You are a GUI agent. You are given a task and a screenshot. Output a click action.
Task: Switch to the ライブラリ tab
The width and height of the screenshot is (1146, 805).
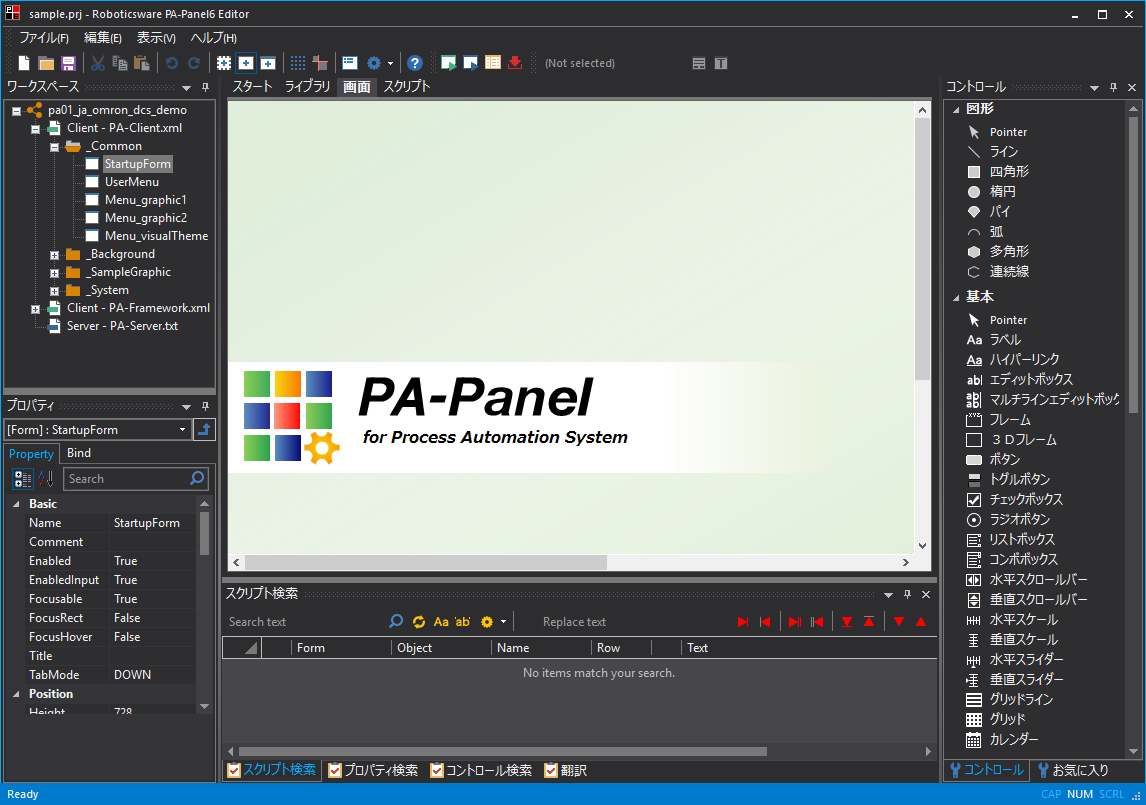[x=308, y=86]
